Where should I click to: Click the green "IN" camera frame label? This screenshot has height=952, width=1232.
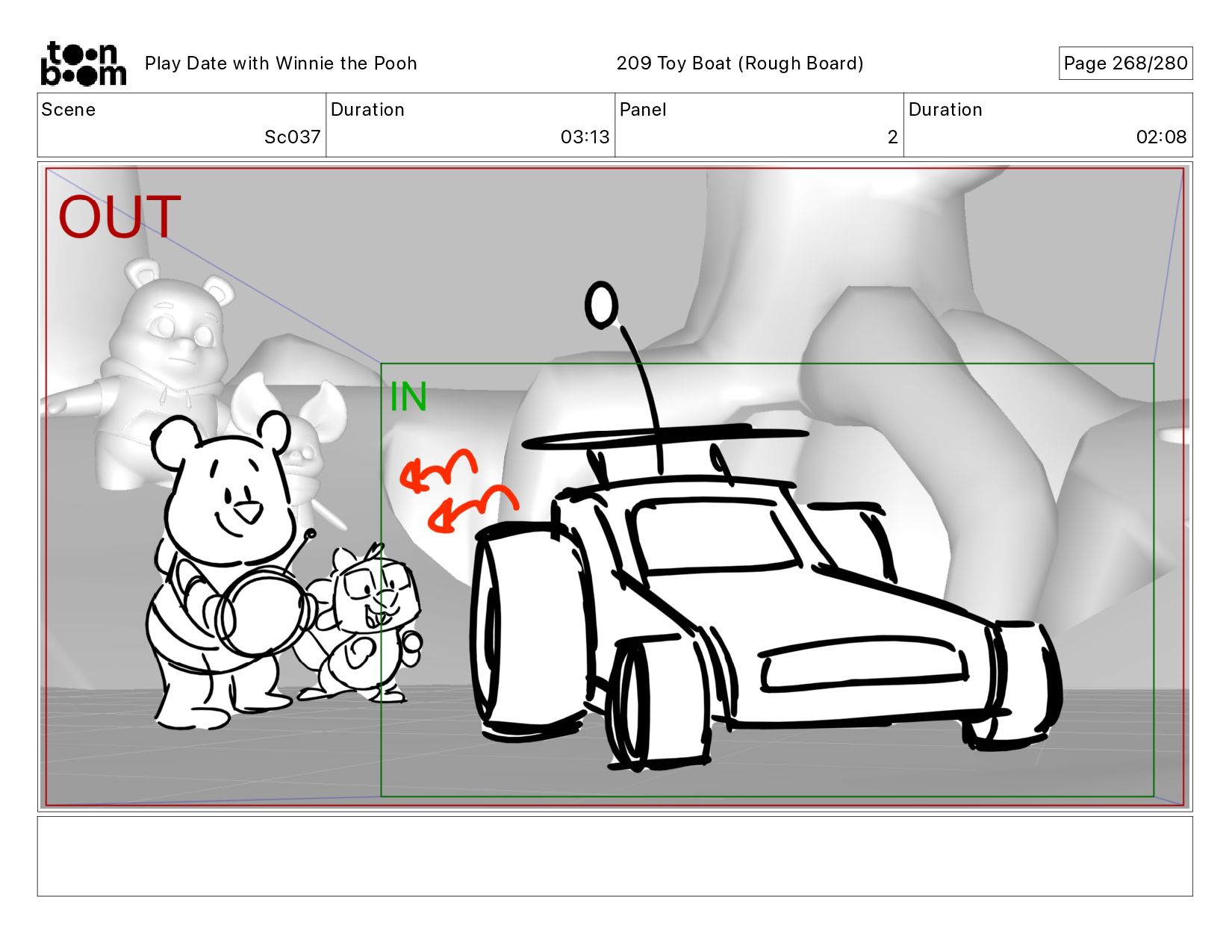(x=408, y=397)
